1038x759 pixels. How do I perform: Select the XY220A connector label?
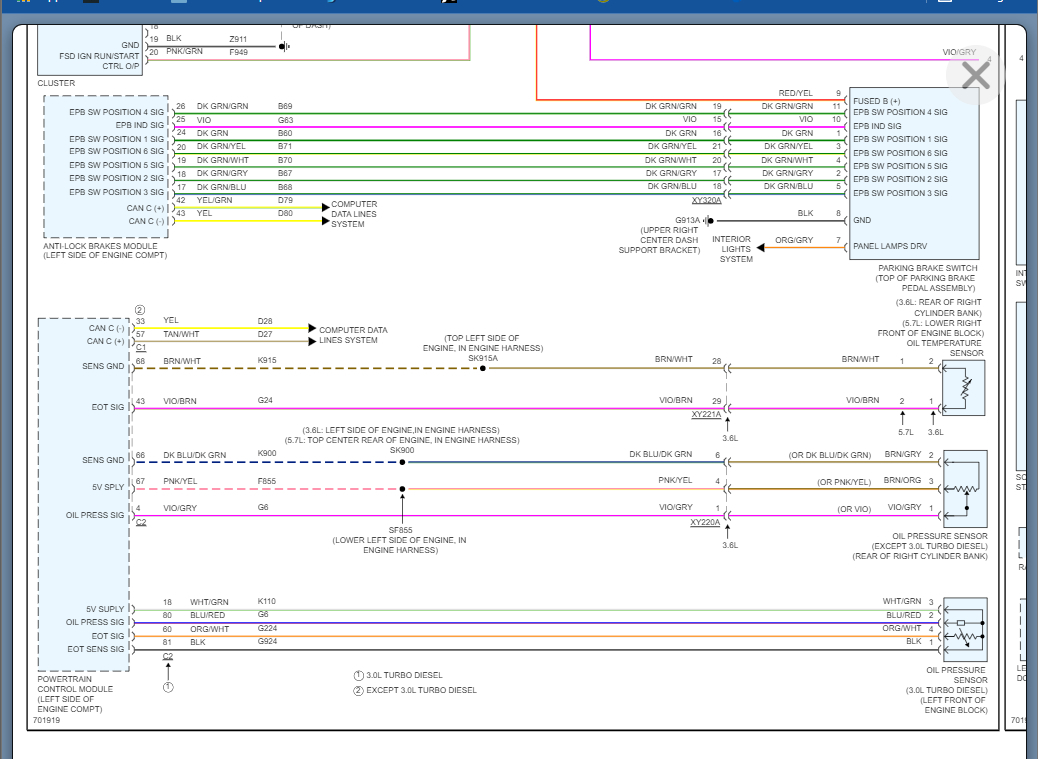tap(704, 522)
